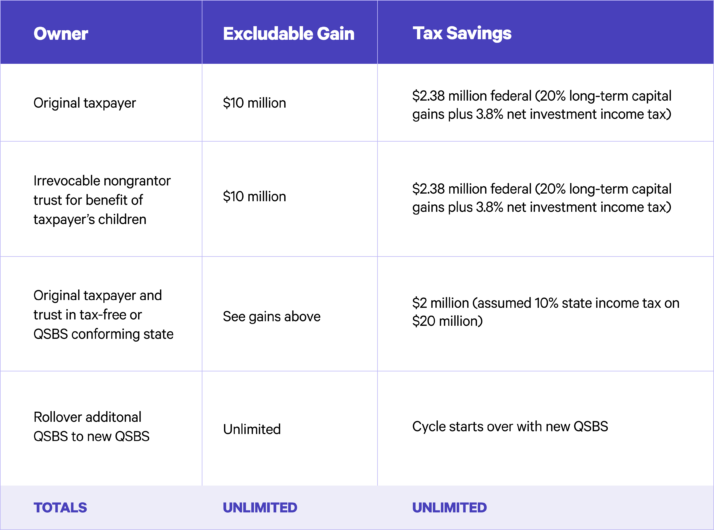
Task: Select the 'Unlimited' excludable gain cell
Action: pos(252,429)
